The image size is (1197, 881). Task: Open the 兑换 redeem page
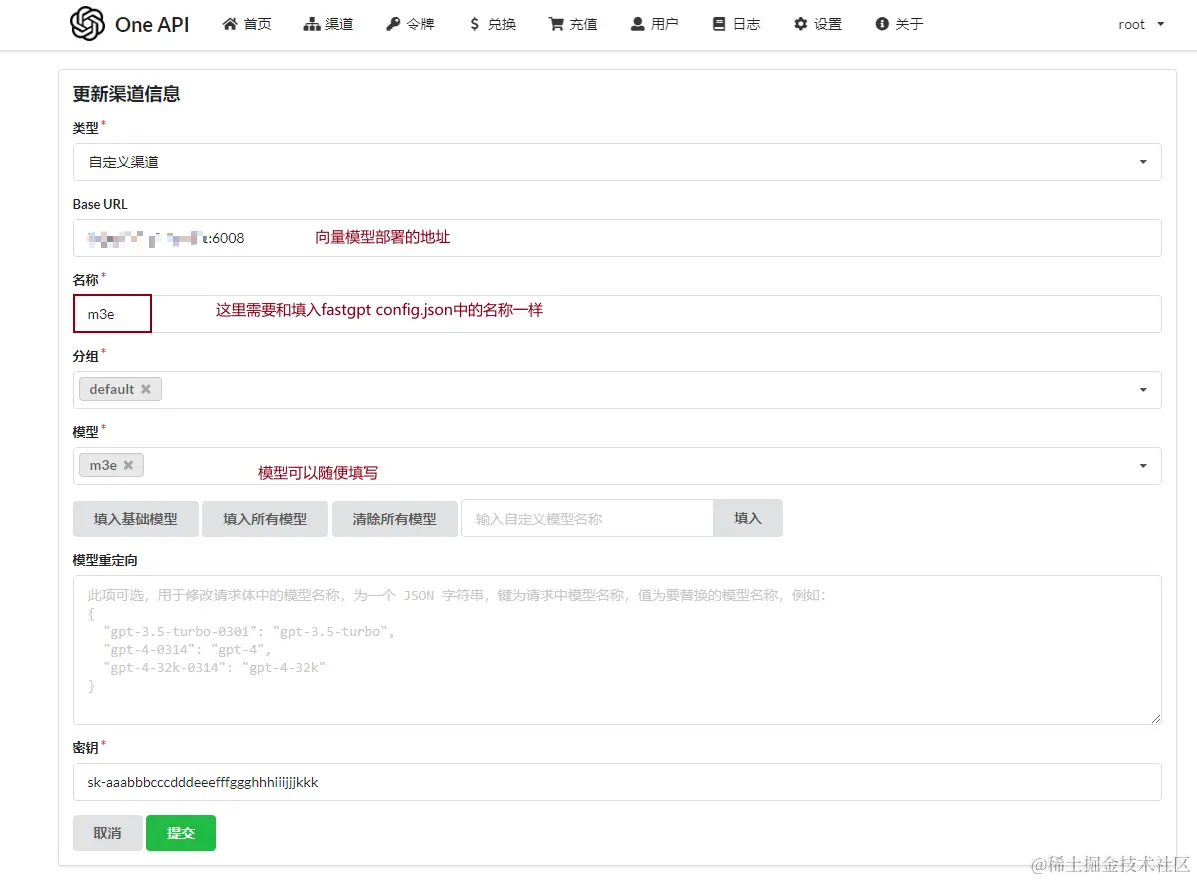492,24
